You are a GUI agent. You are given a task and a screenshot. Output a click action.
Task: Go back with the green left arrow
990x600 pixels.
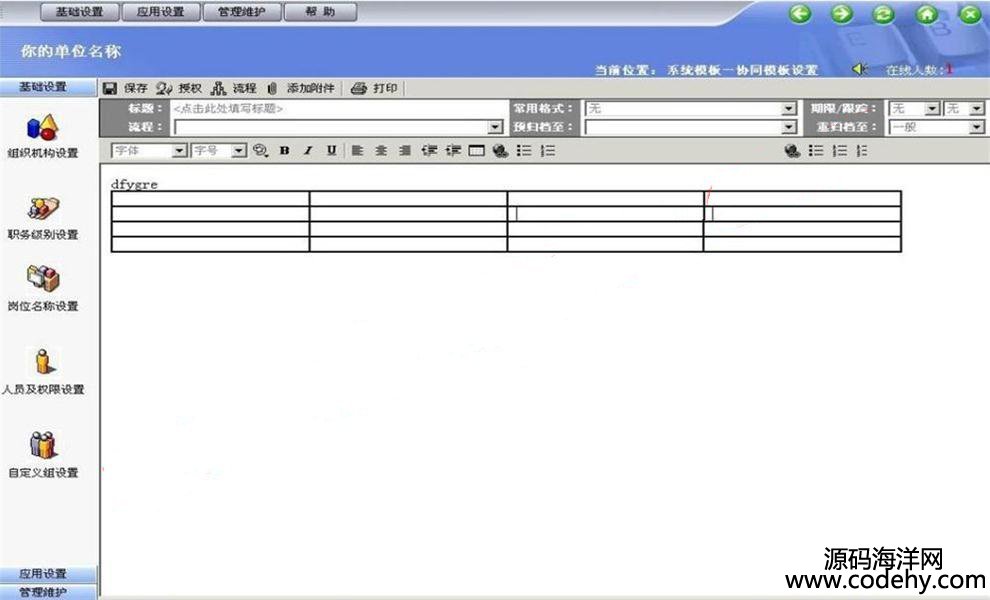tap(799, 14)
